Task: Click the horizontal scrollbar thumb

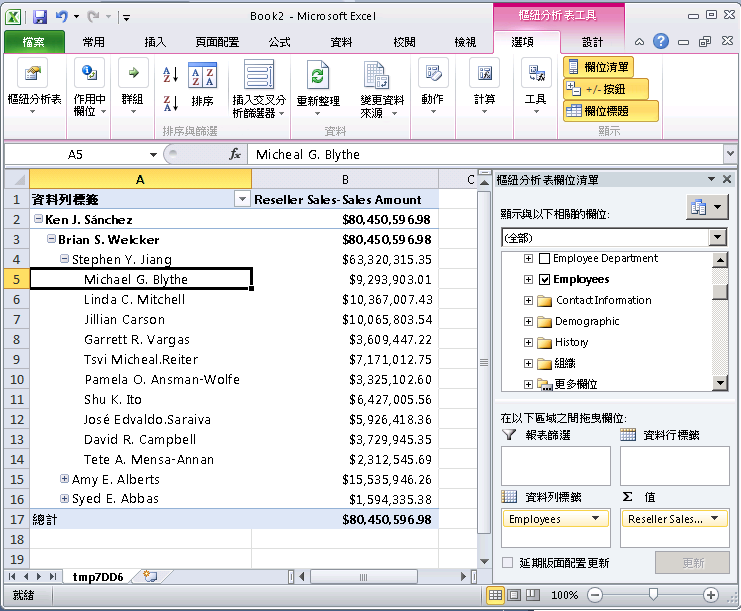Action: click(363, 577)
